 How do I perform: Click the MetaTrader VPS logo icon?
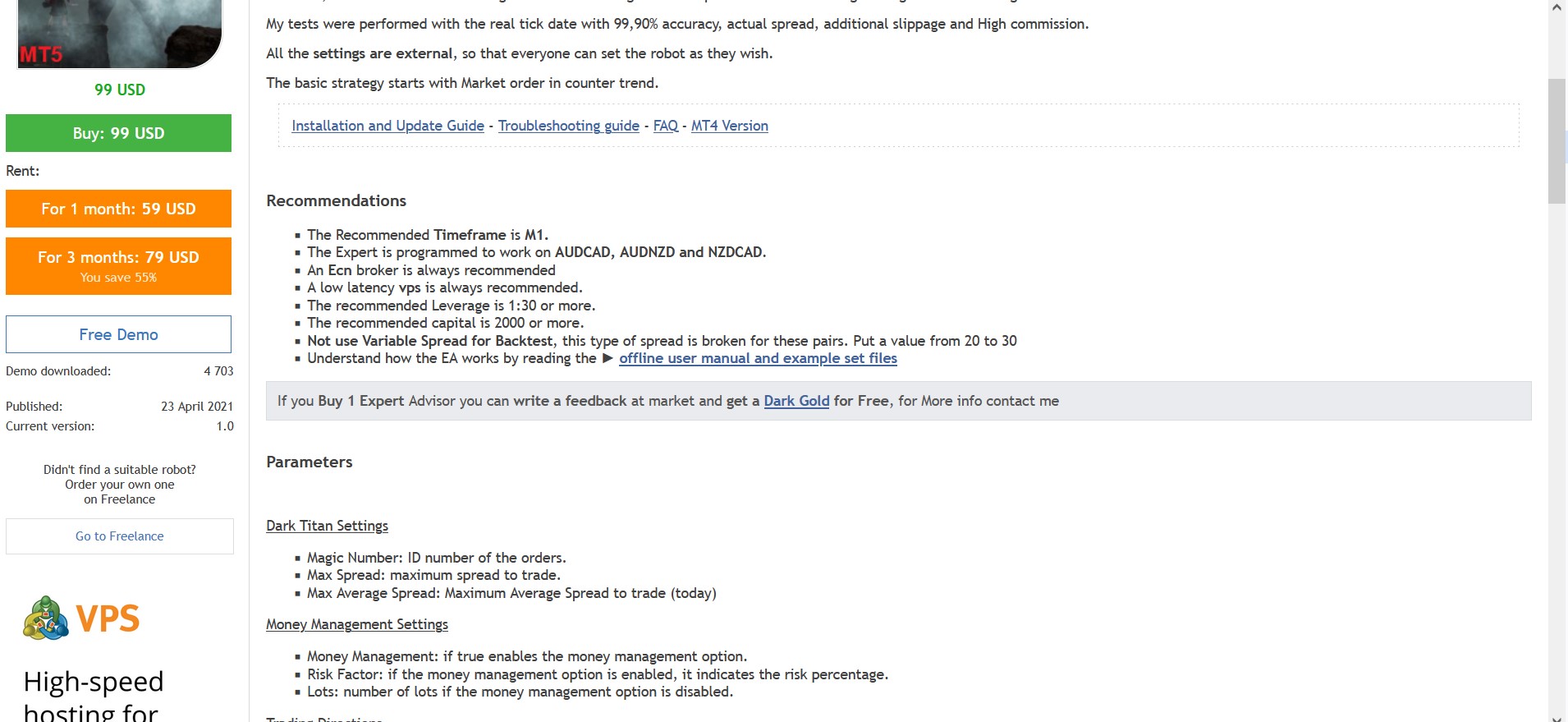46,618
